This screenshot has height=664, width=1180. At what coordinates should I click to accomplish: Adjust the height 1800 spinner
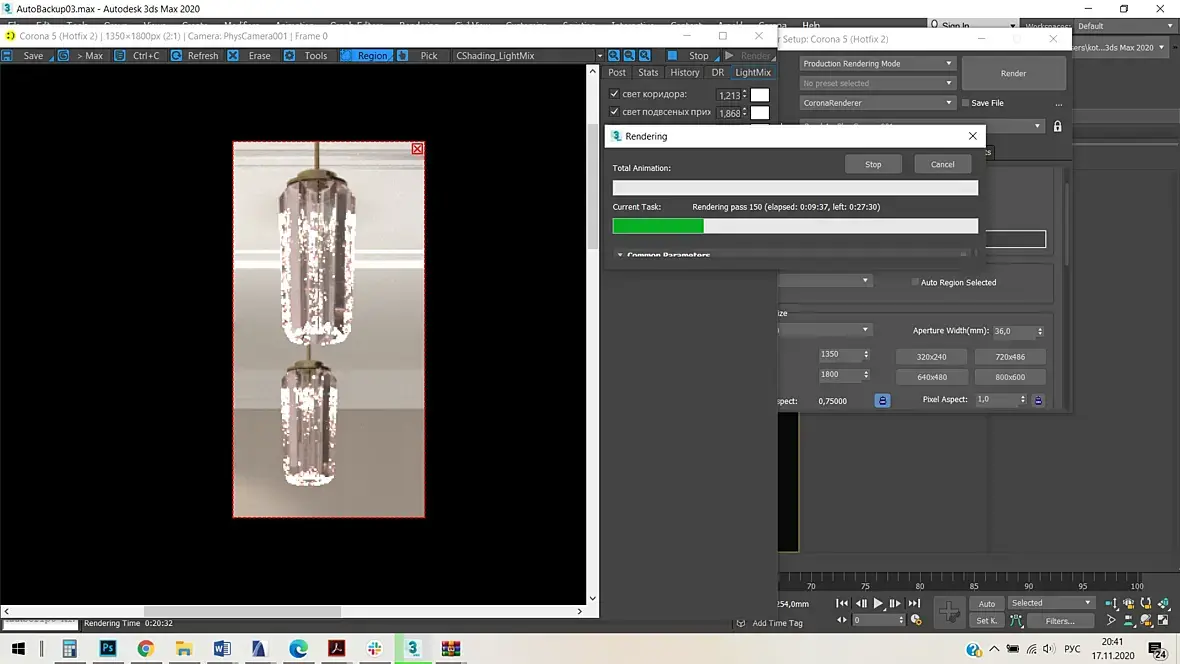pyautogui.click(x=865, y=374)
